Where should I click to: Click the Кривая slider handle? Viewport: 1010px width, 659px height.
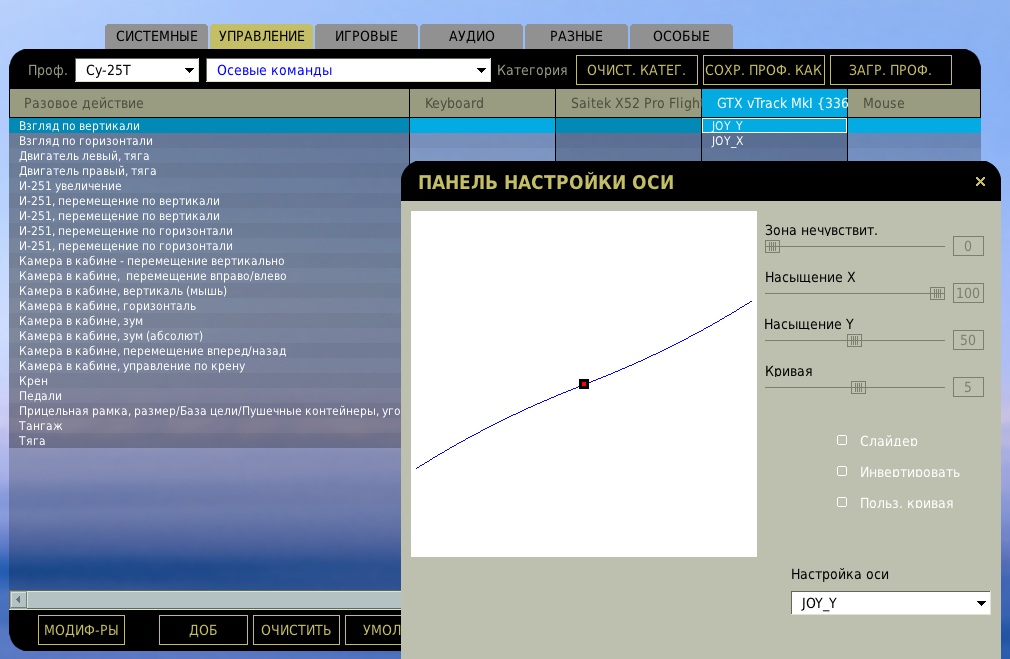pyautogui.click(x=858, y=387)
